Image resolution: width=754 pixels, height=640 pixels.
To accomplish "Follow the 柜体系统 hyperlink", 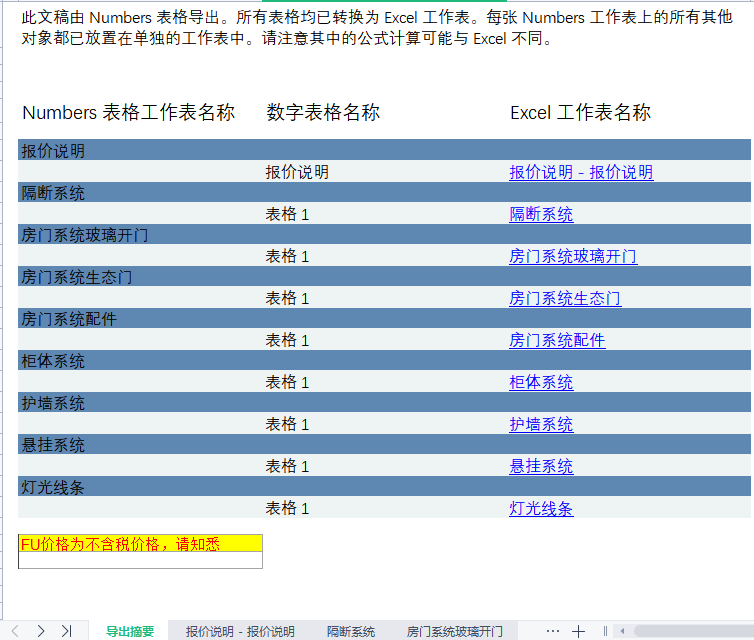I will tap(541, 382).
